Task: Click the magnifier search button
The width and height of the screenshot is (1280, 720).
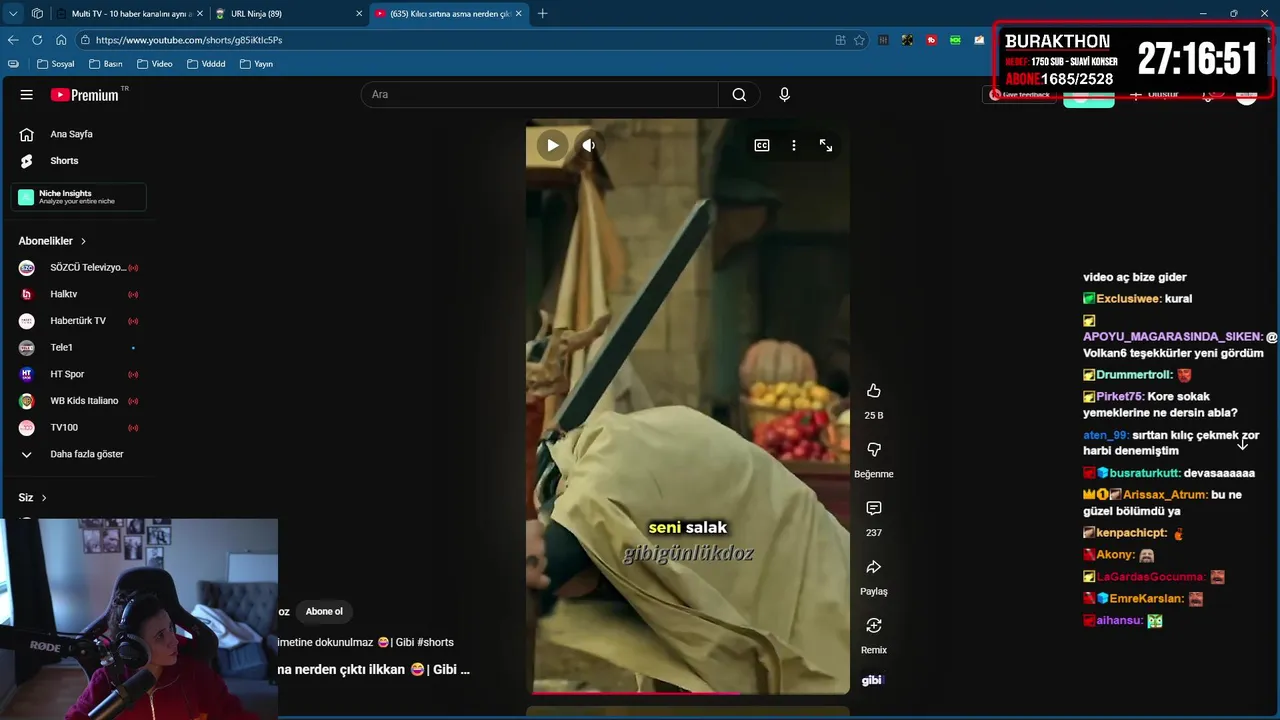Action: point(739,95)
